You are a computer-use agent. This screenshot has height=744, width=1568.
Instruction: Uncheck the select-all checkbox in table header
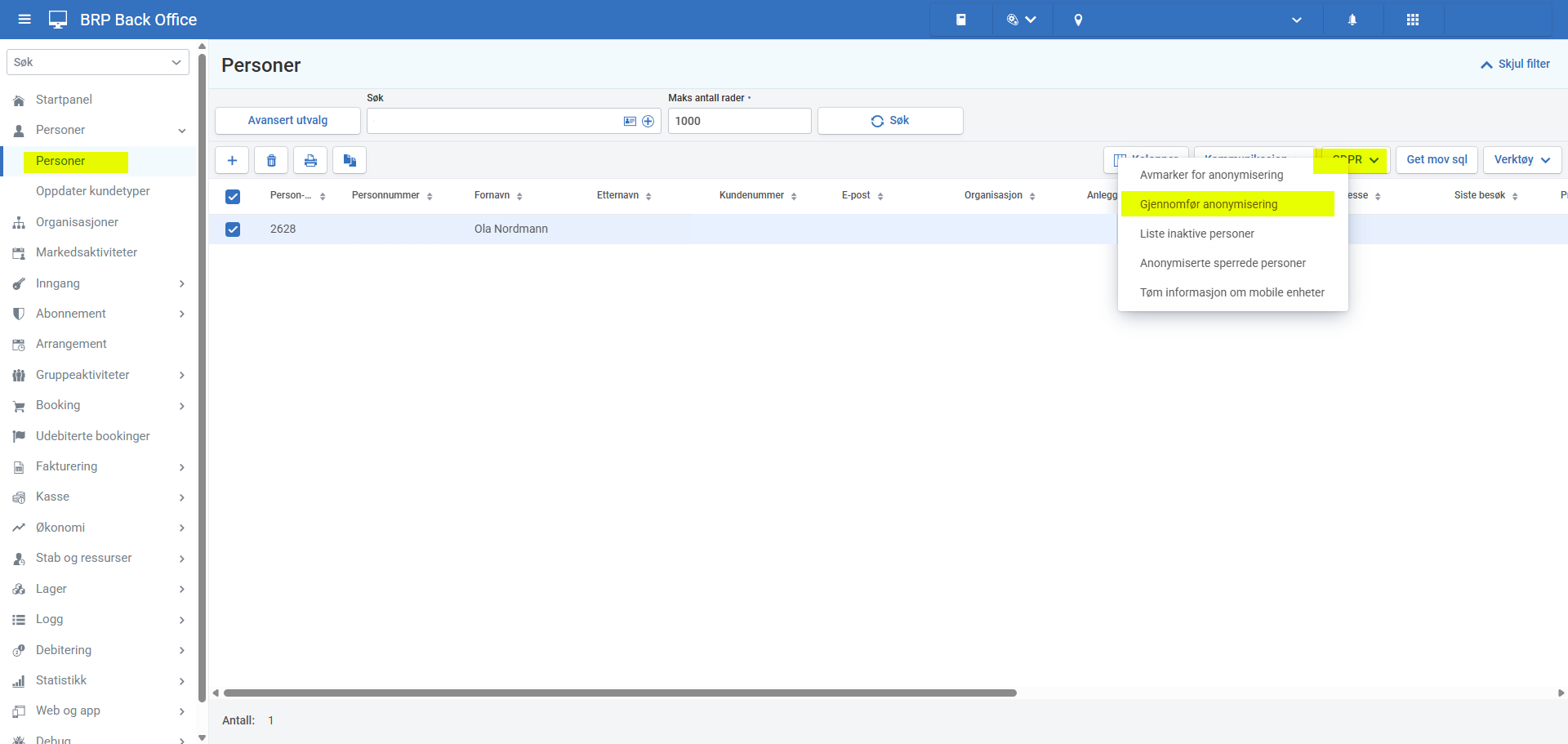233,196
